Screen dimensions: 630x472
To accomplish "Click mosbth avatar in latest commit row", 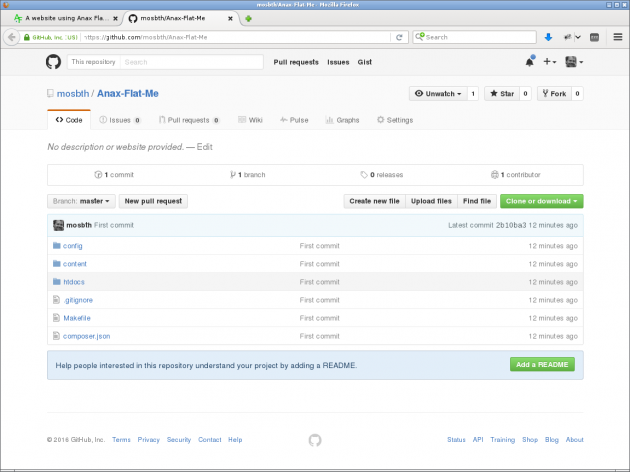I will tap(58, 225).
